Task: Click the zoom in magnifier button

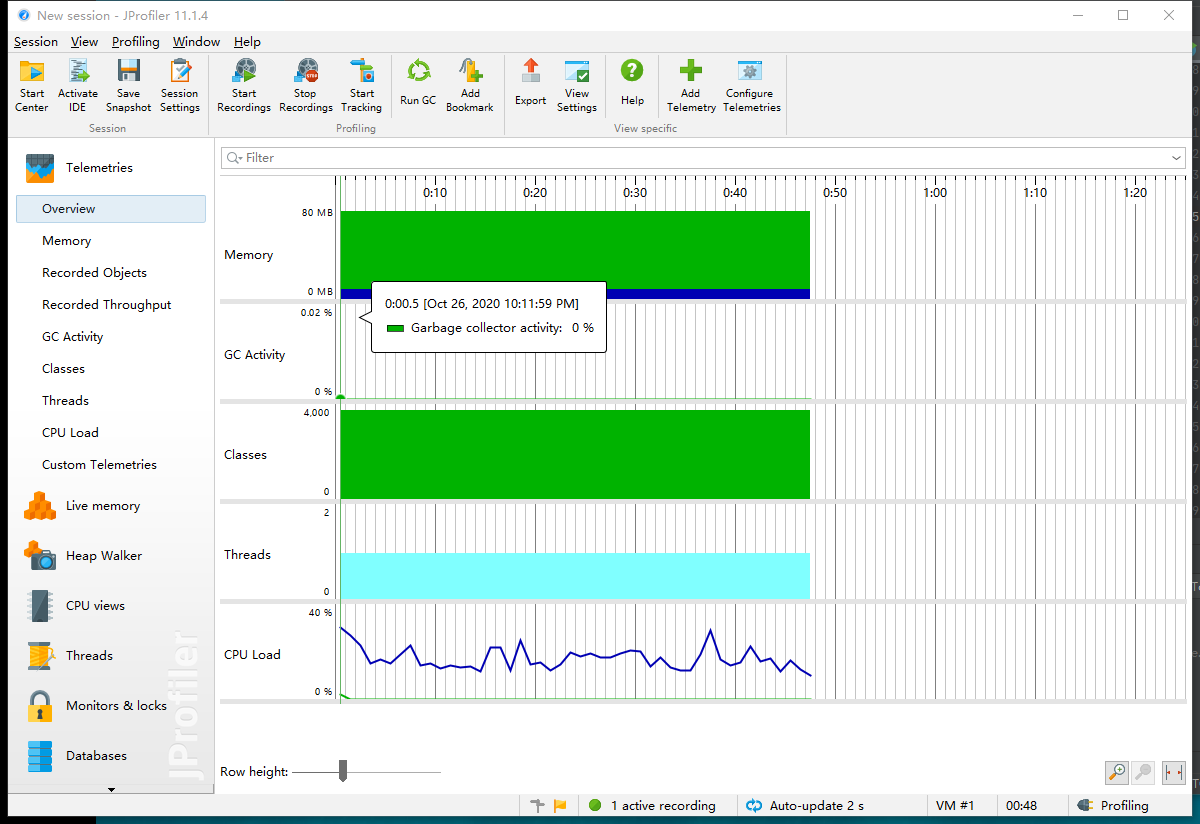Action: [x=1117, y=772]
